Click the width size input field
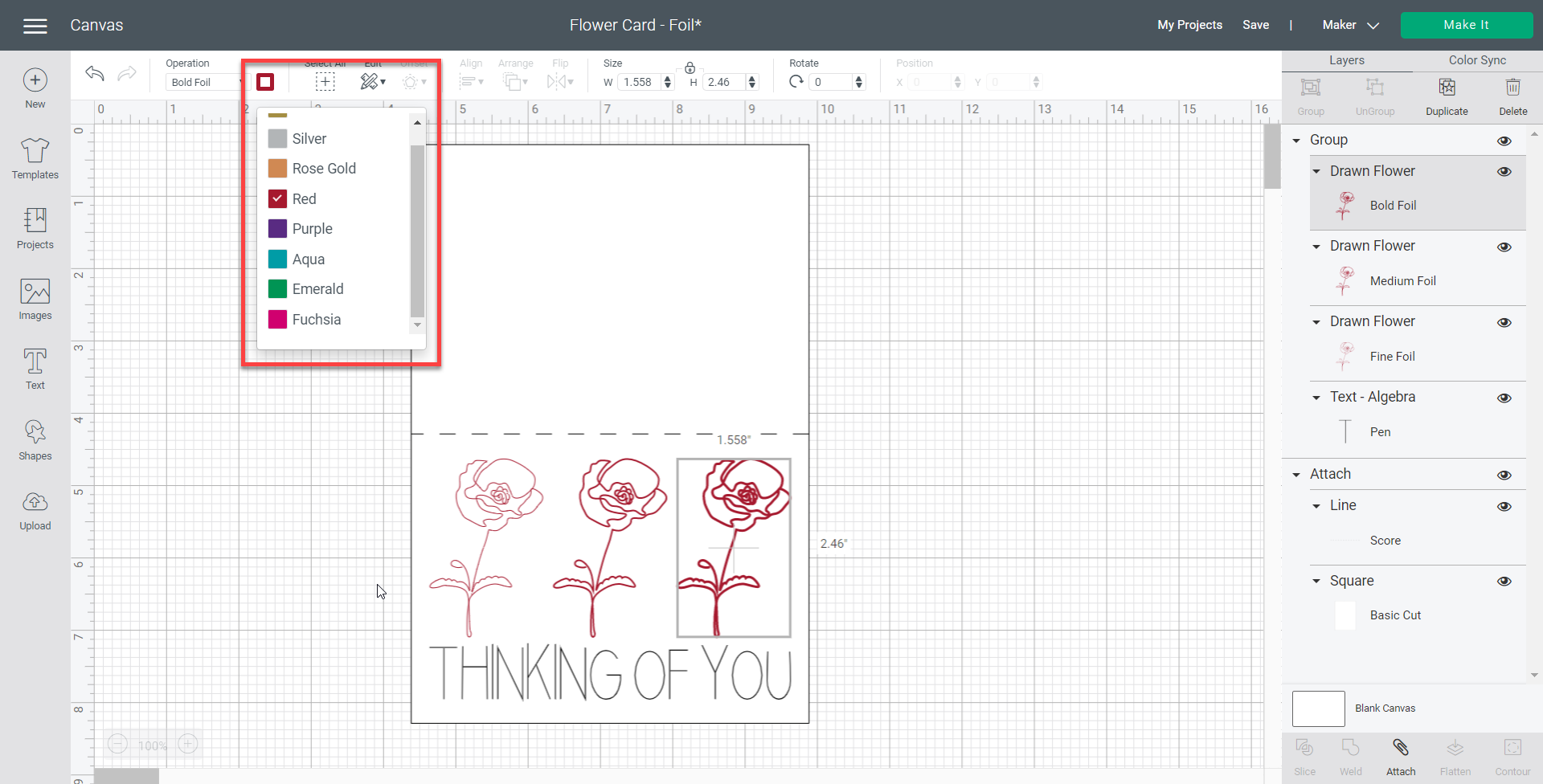 (639, 82)
